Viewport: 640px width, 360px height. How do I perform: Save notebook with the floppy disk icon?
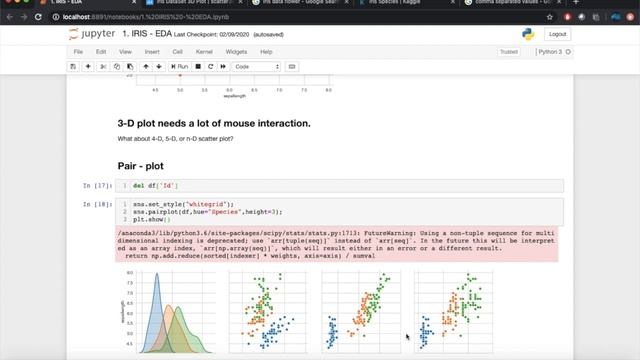(x=73, y=67)
